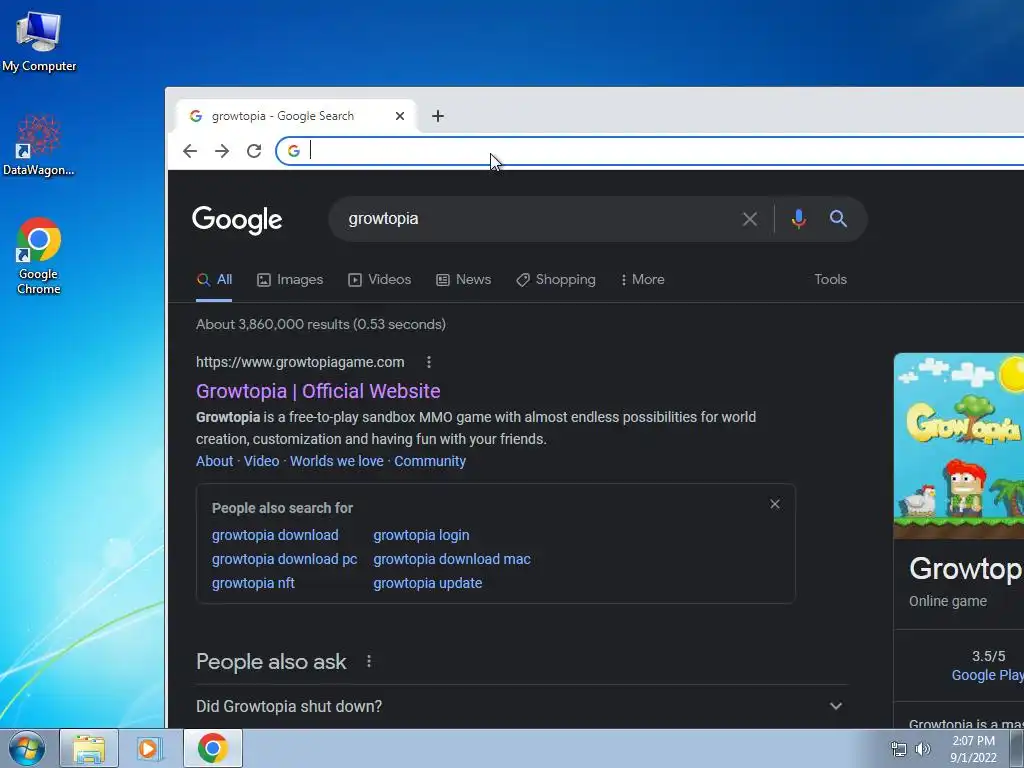Close the growtopia Google Search tab

(x=400, y=116)
